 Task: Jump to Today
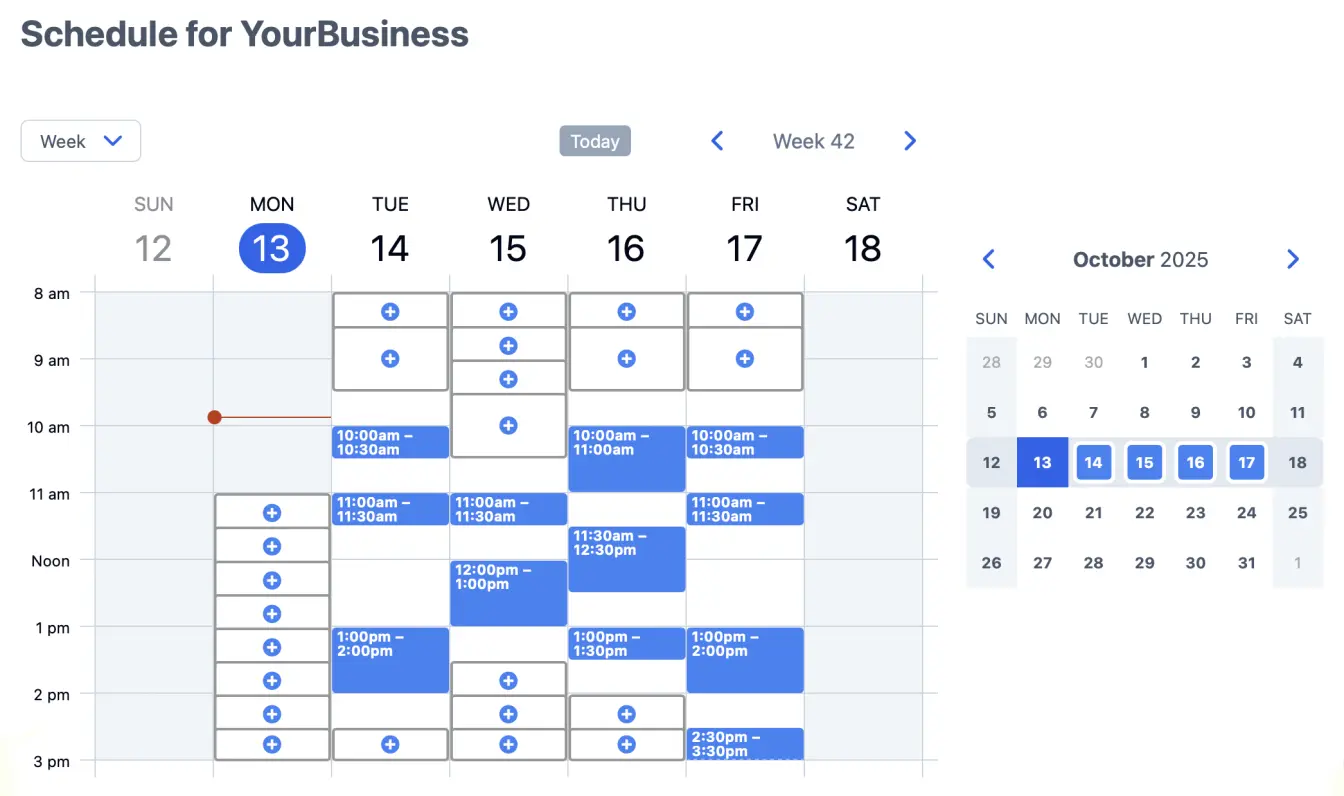point(595,141)
